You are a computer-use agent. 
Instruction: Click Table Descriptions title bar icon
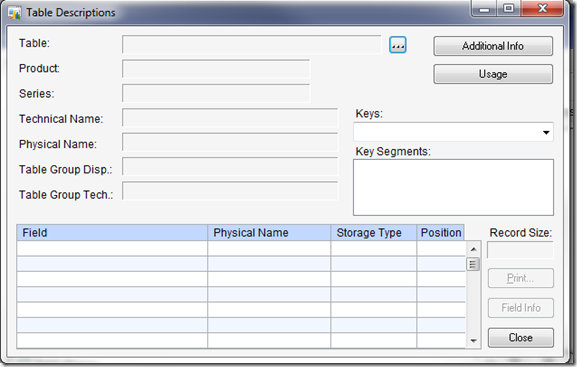tap(14, 13)
